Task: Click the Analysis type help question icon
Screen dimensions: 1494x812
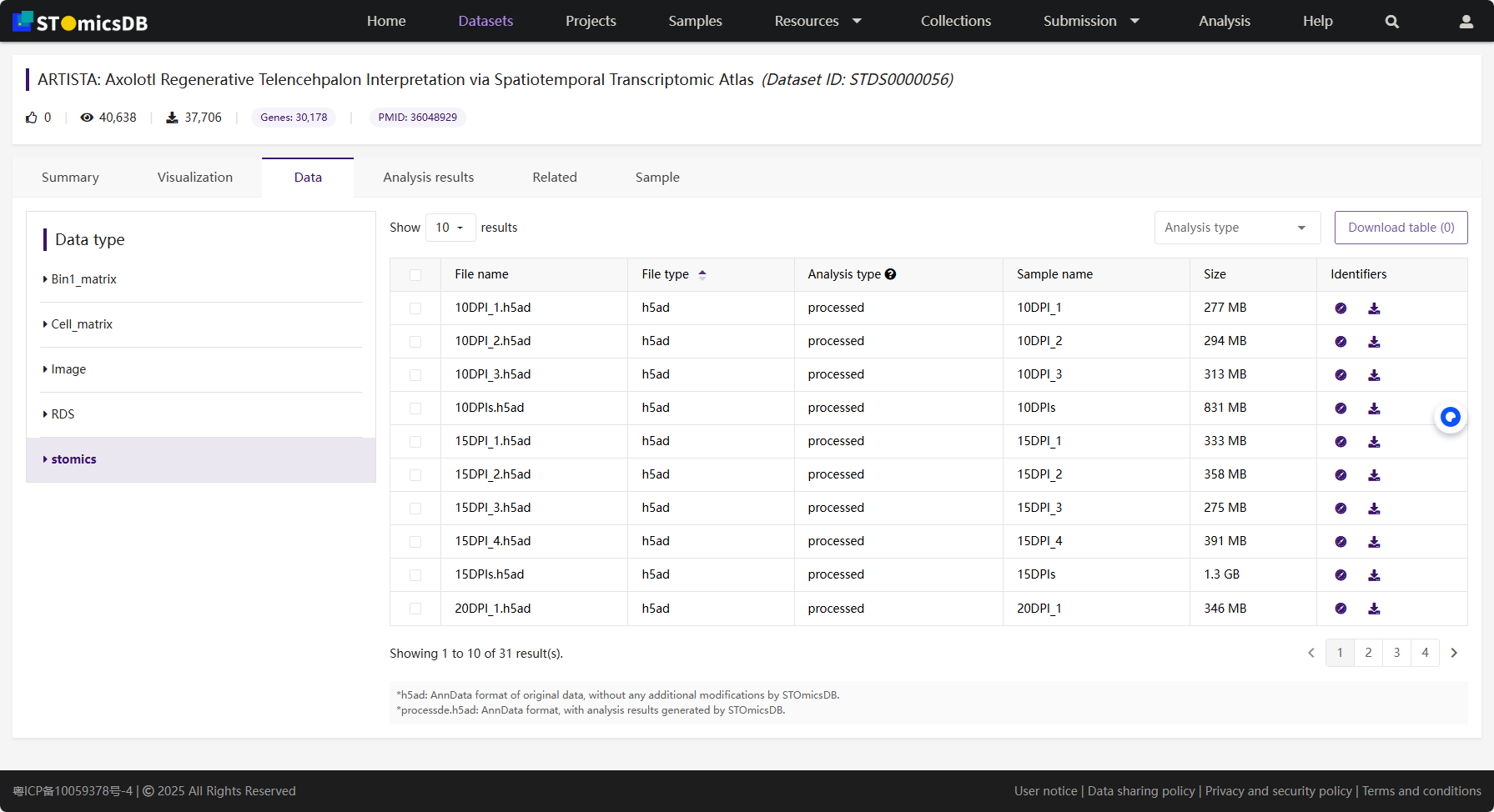Action: pyautogui.click(x=890, y=274)
